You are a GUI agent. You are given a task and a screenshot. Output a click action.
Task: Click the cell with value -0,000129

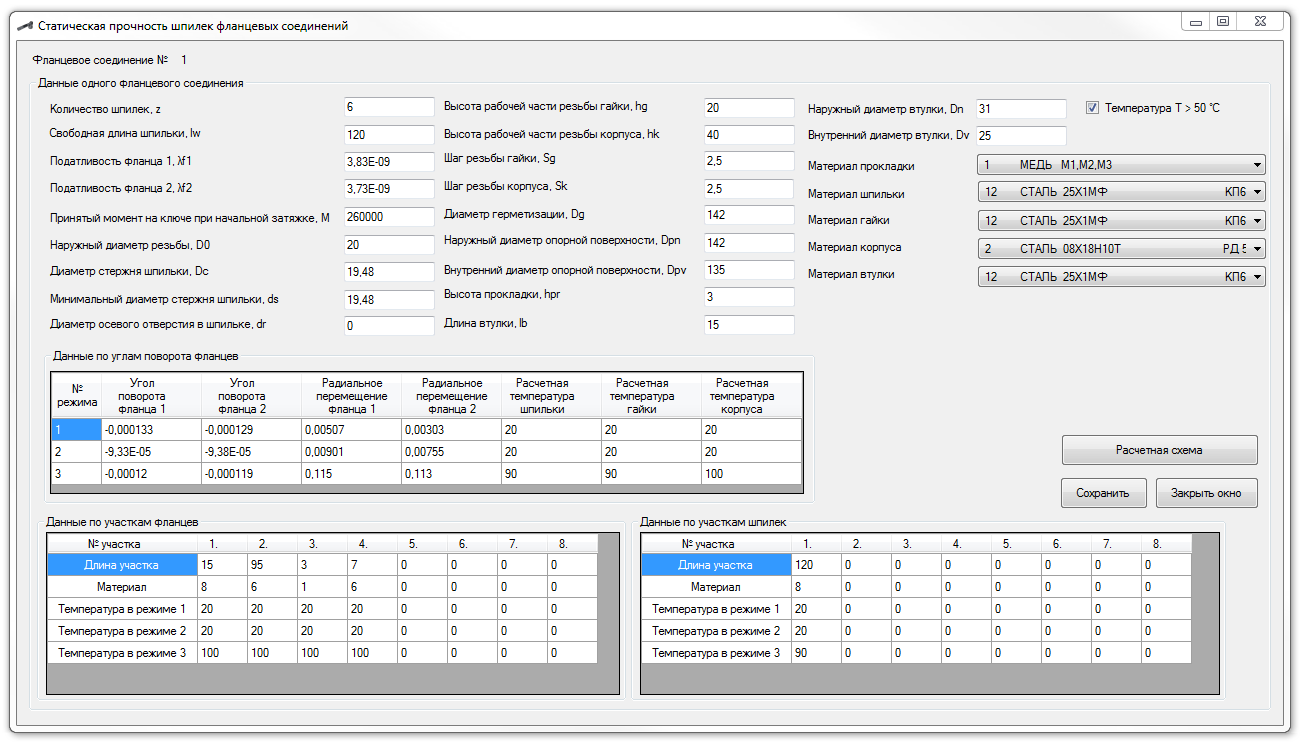pyautogui.click(x=251, y=430)
